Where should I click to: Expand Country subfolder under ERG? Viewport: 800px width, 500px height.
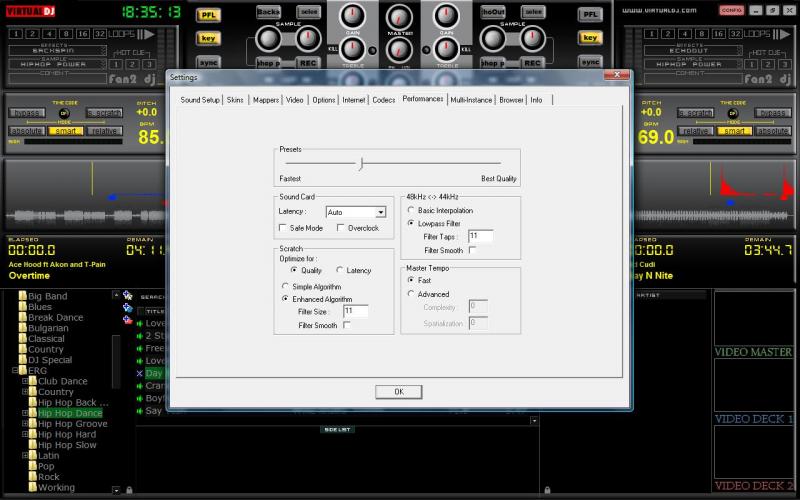(x=24, y=392)
